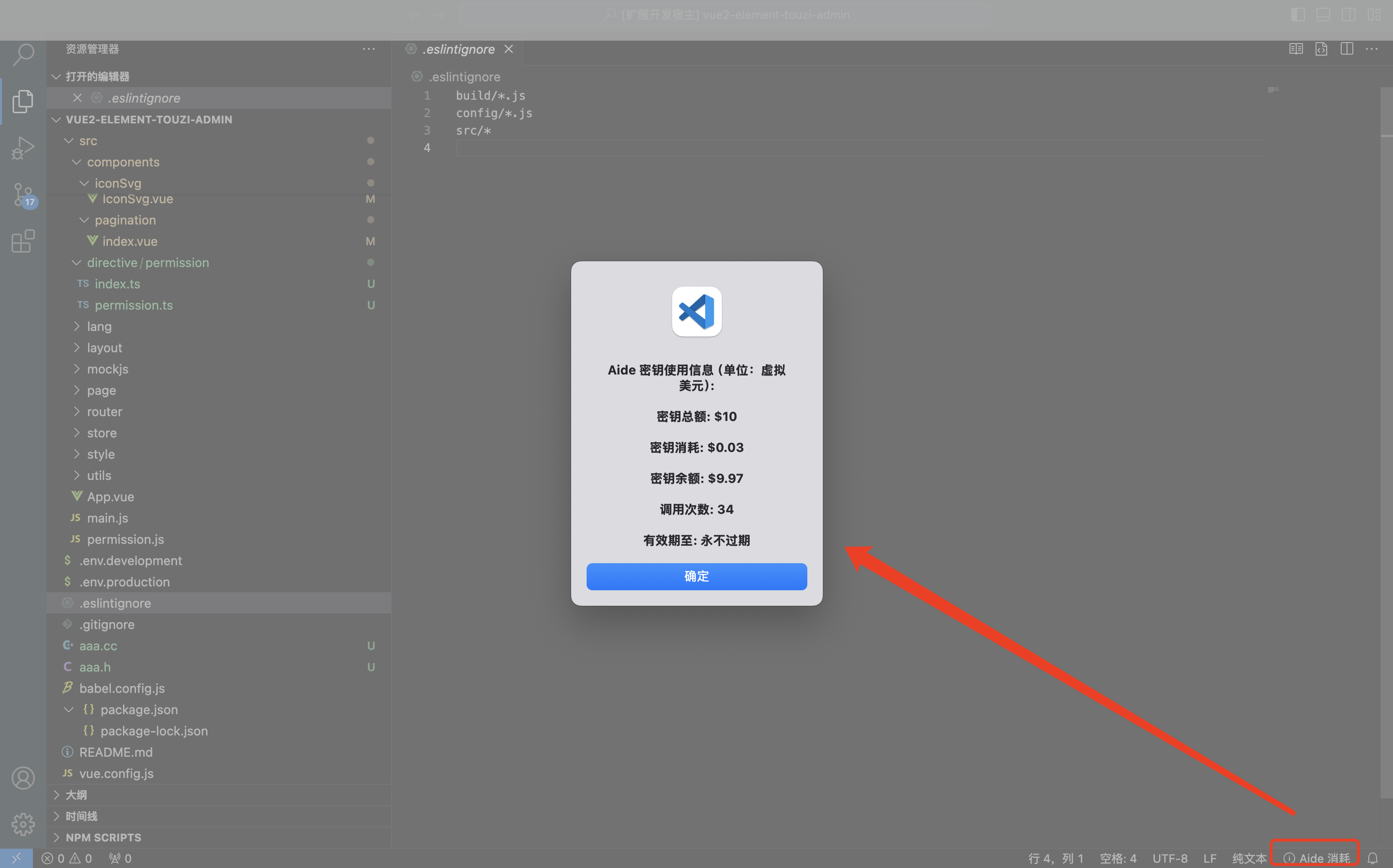Expand the NPM SCRIPTS section

104,838
